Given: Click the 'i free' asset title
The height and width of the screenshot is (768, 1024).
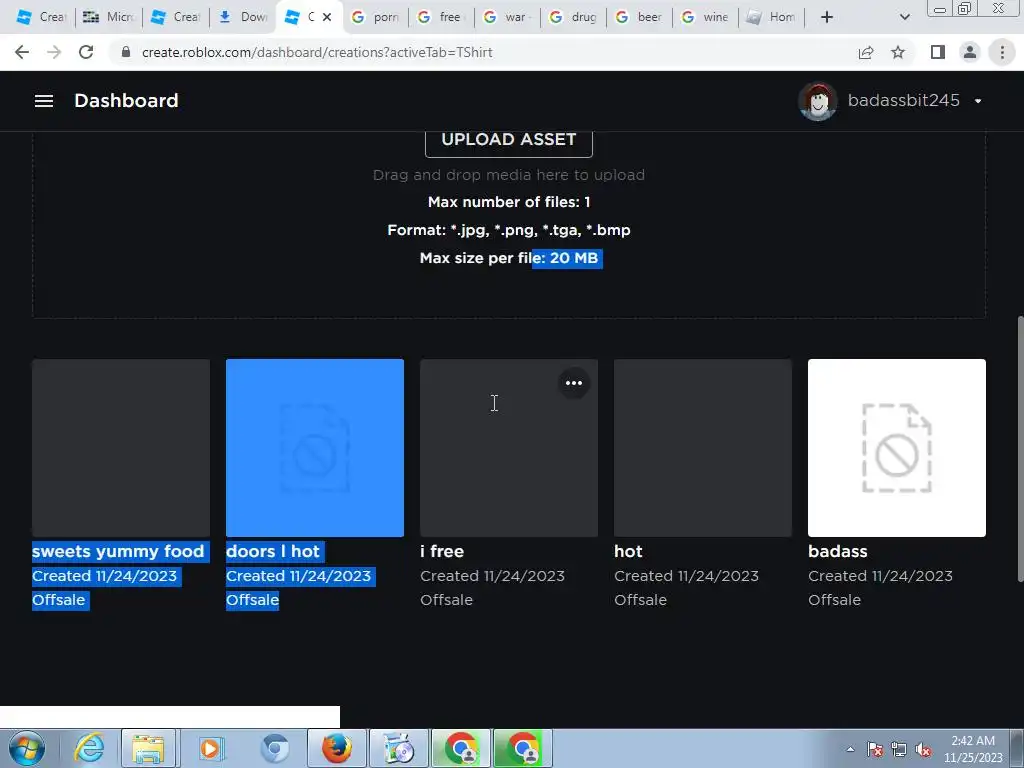Looking at the screenshot, I should click(442, 551).
